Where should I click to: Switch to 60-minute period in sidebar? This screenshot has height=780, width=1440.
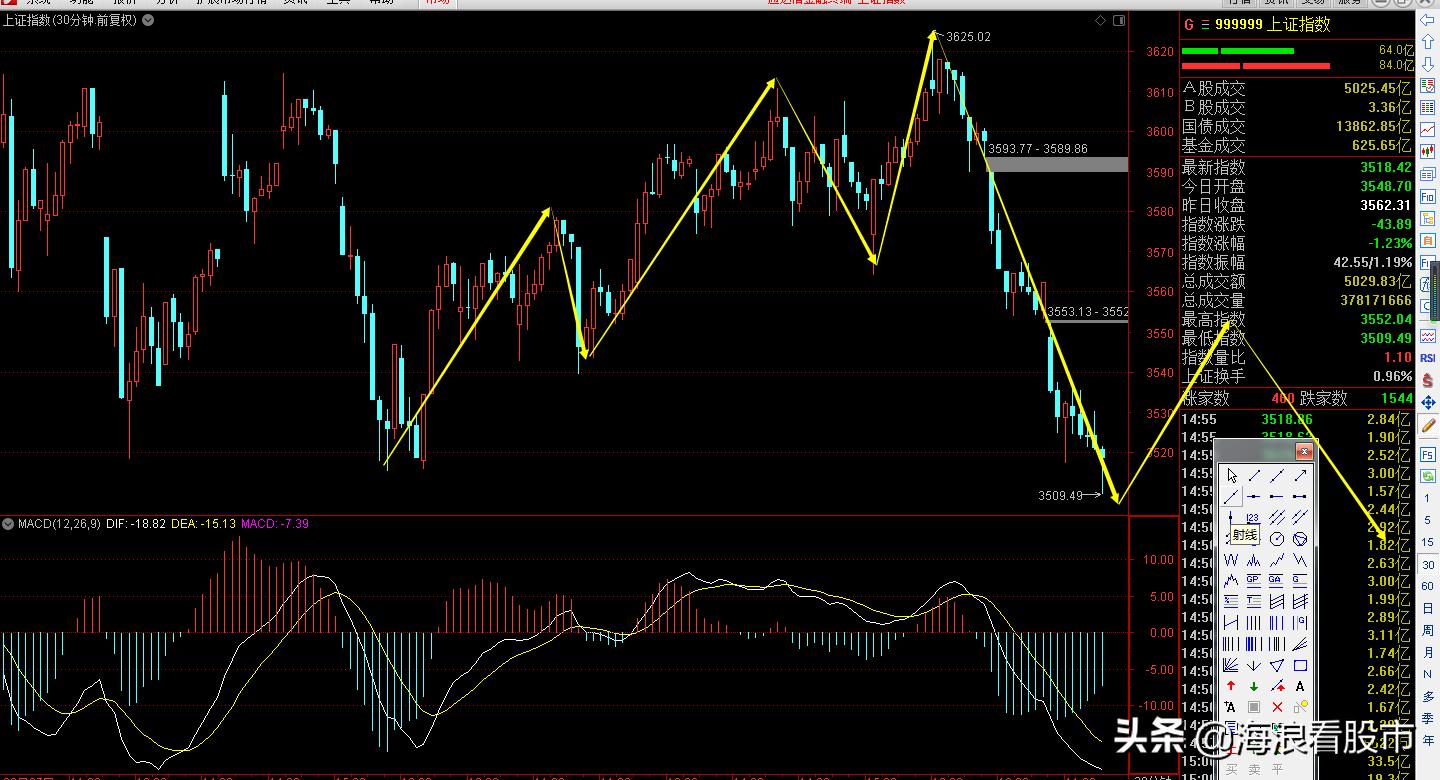1428,586
